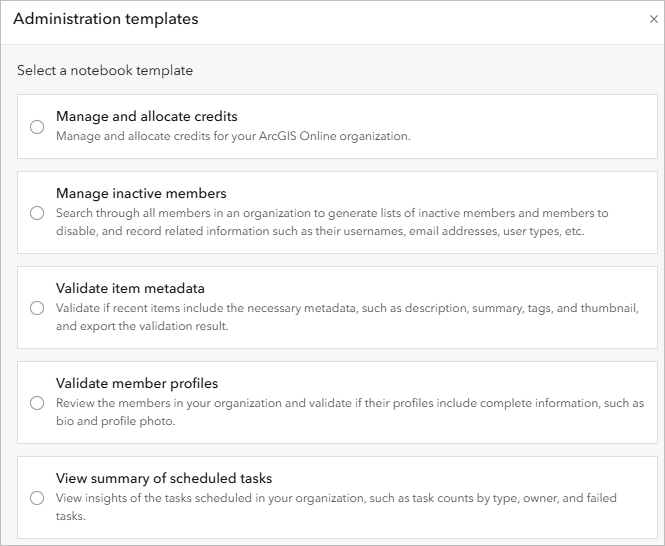Click the Administration templates dialog heading

coord(106,19)
